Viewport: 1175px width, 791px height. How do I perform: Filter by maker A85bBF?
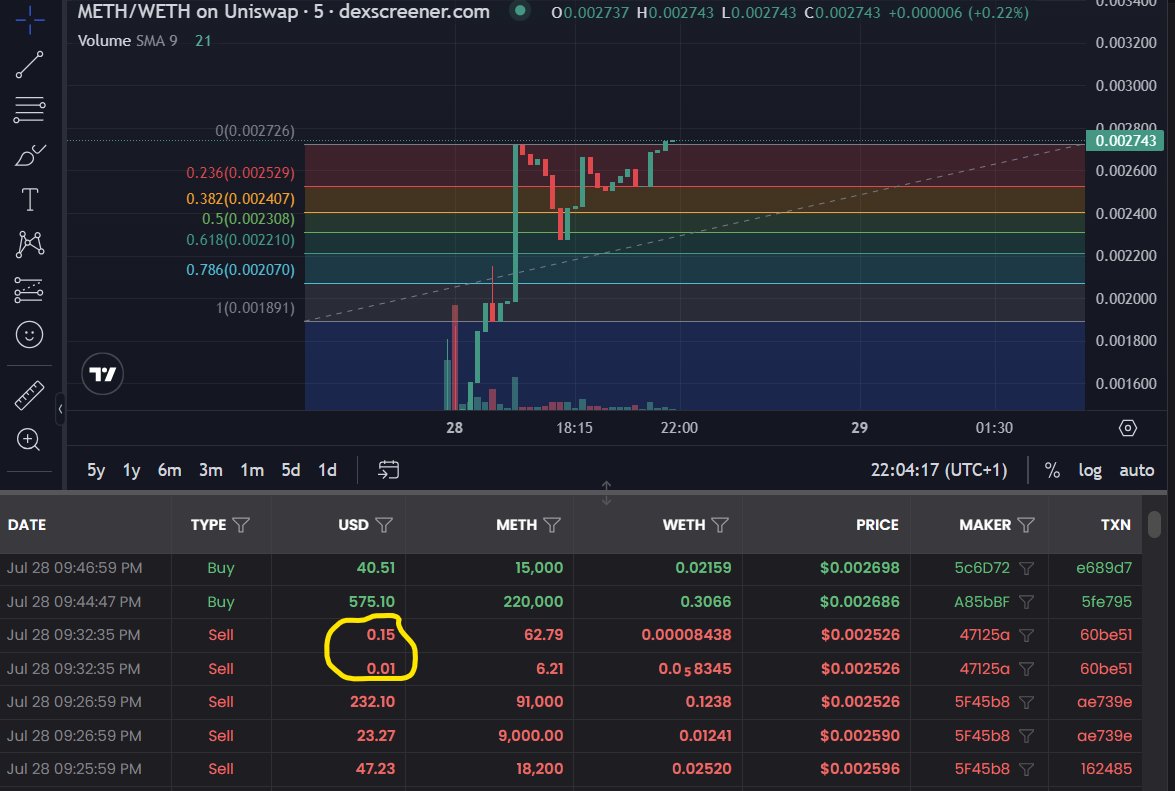click(x=1027, y=601)
